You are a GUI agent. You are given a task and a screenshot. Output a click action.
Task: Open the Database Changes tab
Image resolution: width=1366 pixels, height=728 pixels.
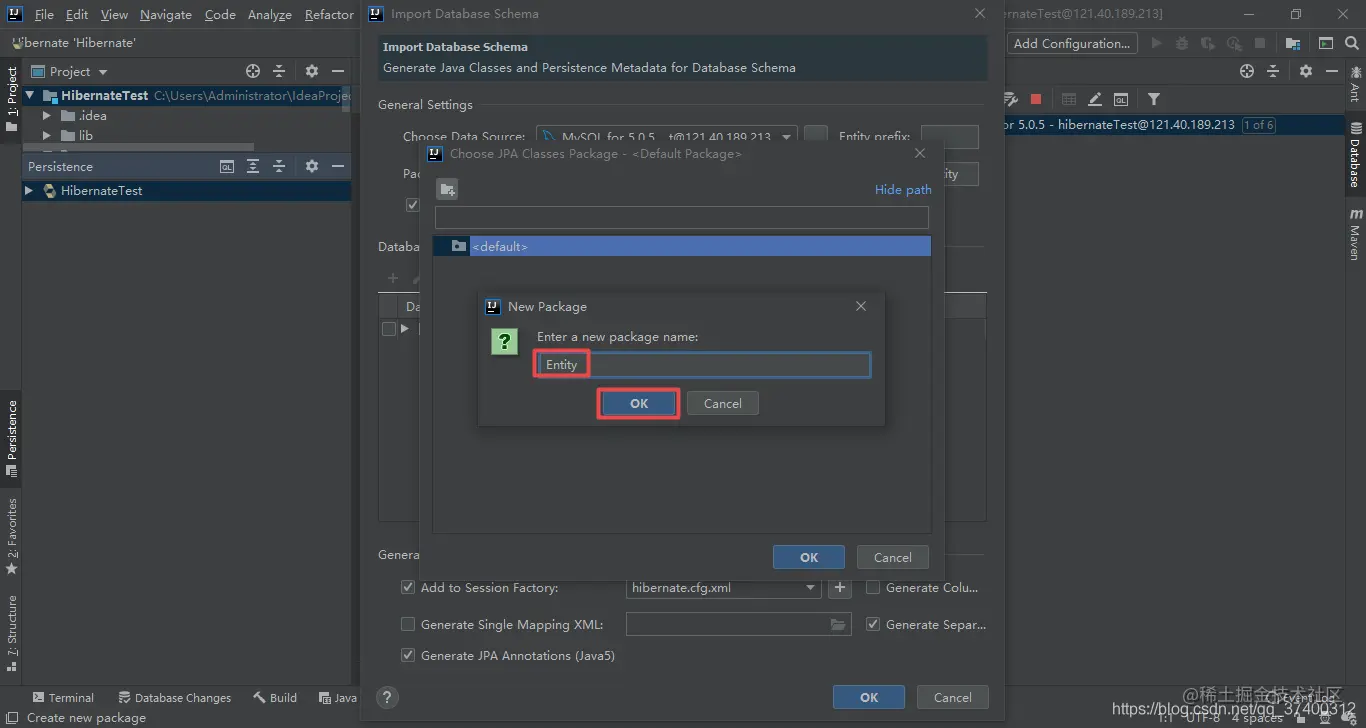pos(175,697)
